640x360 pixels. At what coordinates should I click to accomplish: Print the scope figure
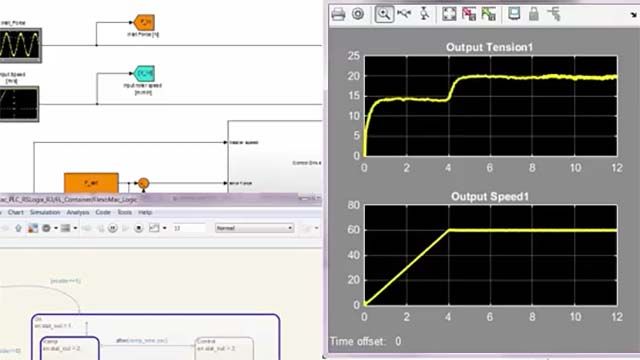[338, 14]
